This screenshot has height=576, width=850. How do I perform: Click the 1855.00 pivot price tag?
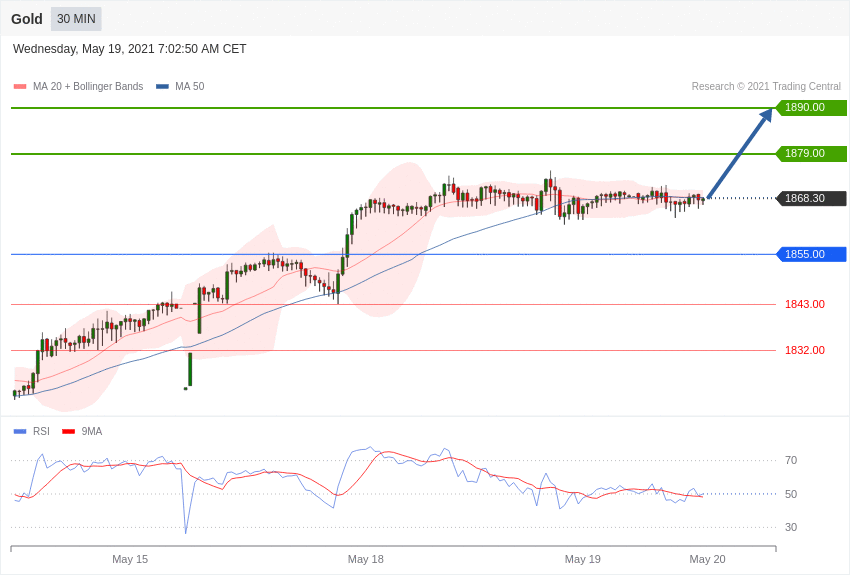[x=812, y=254]
